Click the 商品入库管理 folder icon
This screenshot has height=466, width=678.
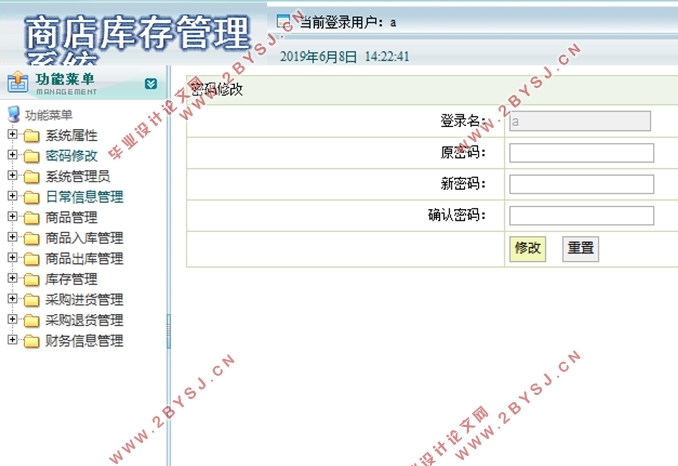click(31, 239)
